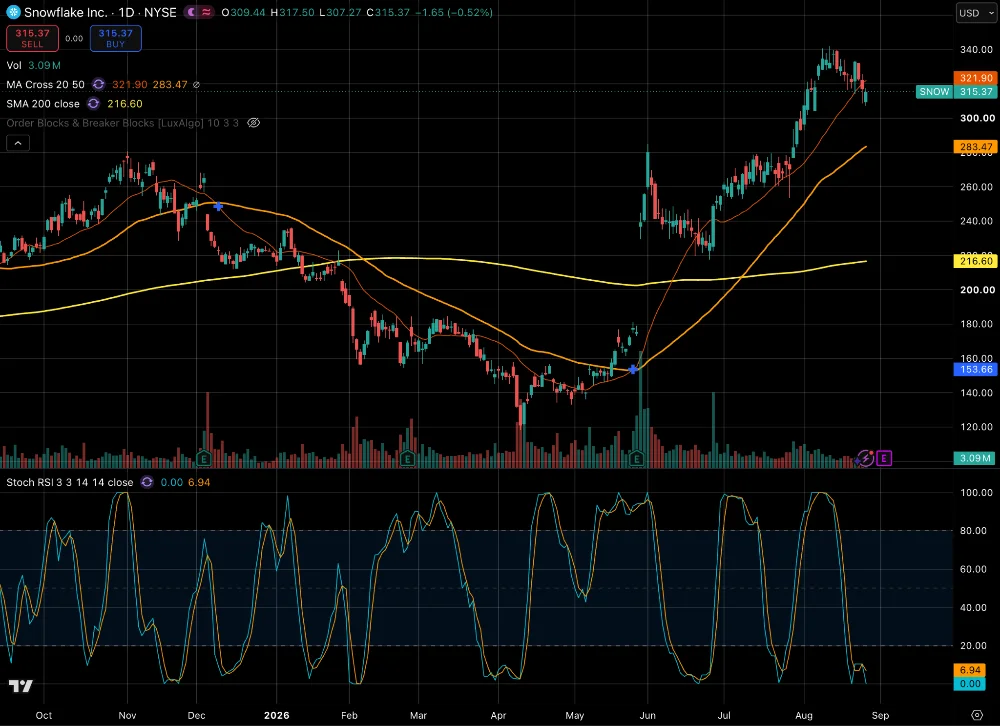Screen dimensions: 1000x726
Task: Open symbol search via Snowflake Inc. title
Action: point(66,12)
